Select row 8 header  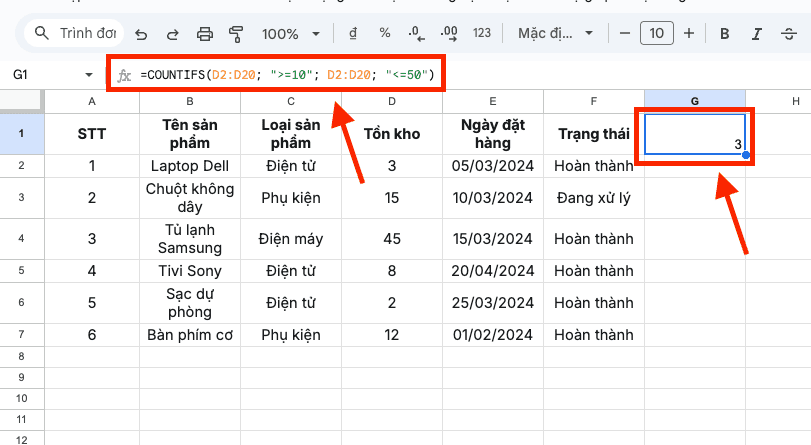pos(22,357)
